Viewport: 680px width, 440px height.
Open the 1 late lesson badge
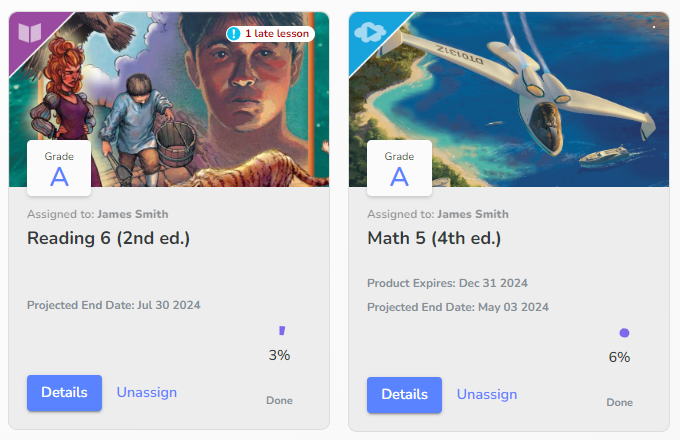pyautogui.click(x=270, y=33)
